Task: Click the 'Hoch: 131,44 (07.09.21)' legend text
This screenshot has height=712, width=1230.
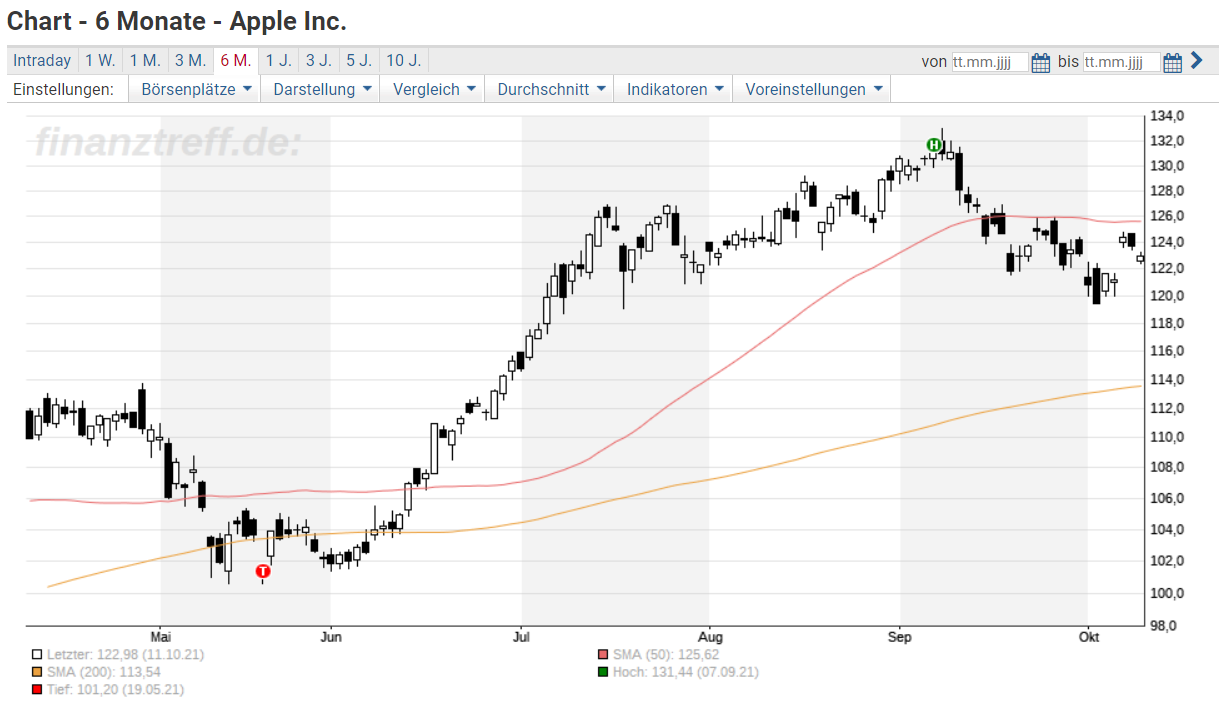Action: coord(685,672)
